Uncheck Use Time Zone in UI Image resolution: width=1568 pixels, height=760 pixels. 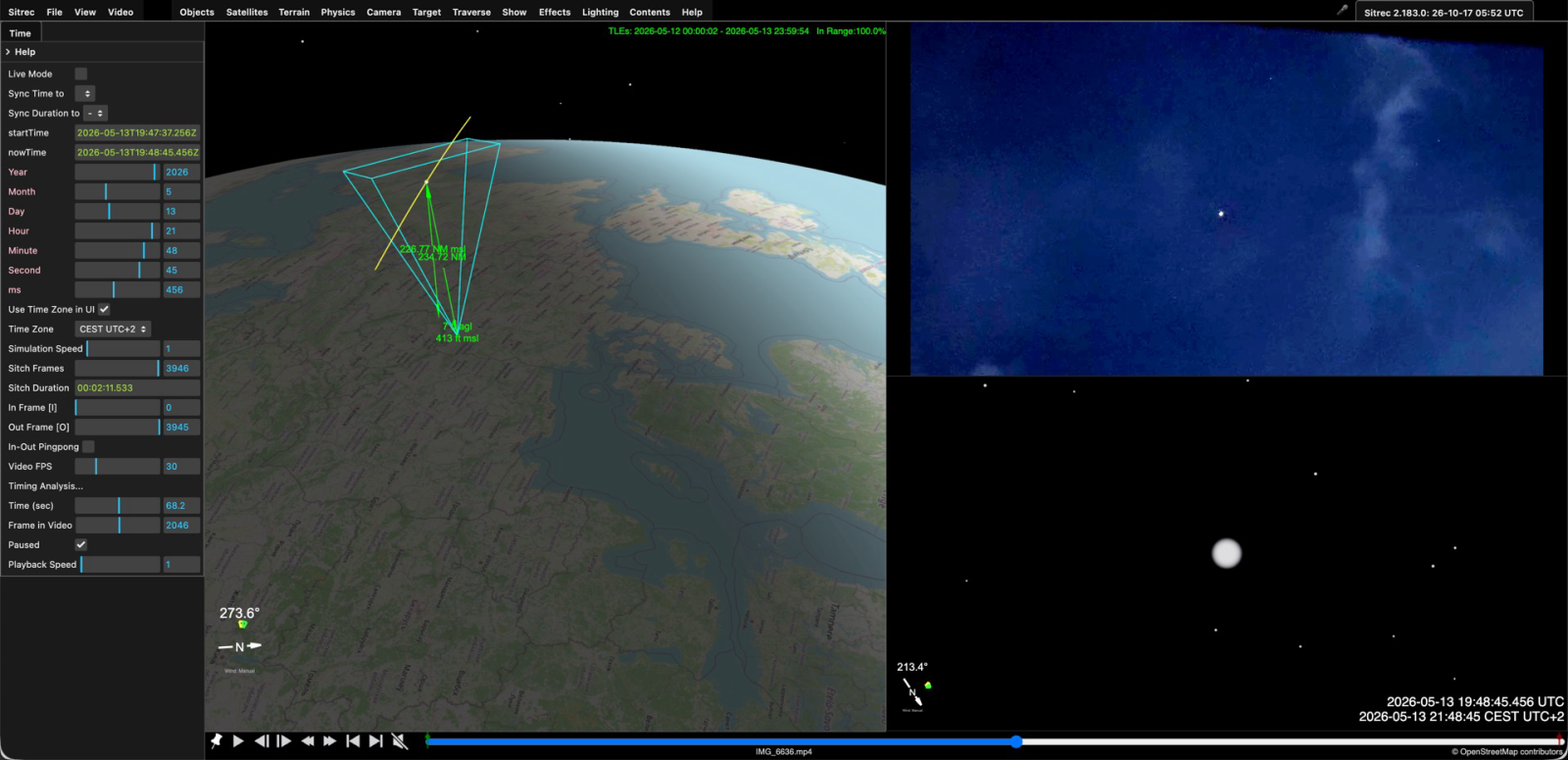(x=104, y=309)
